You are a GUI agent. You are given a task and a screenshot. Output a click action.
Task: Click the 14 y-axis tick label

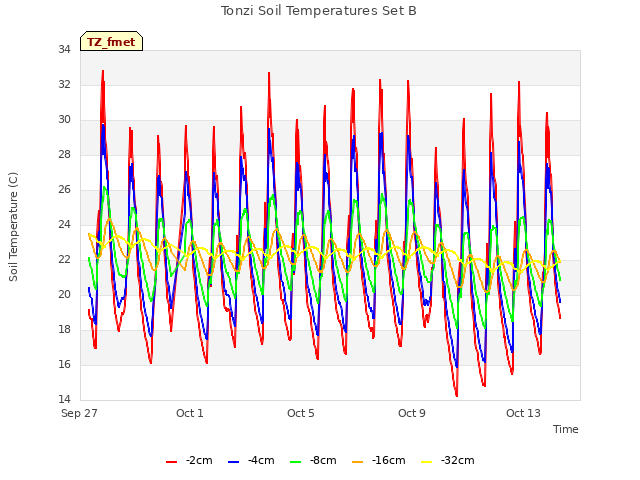pyautogui.click(x=64, y=399)
